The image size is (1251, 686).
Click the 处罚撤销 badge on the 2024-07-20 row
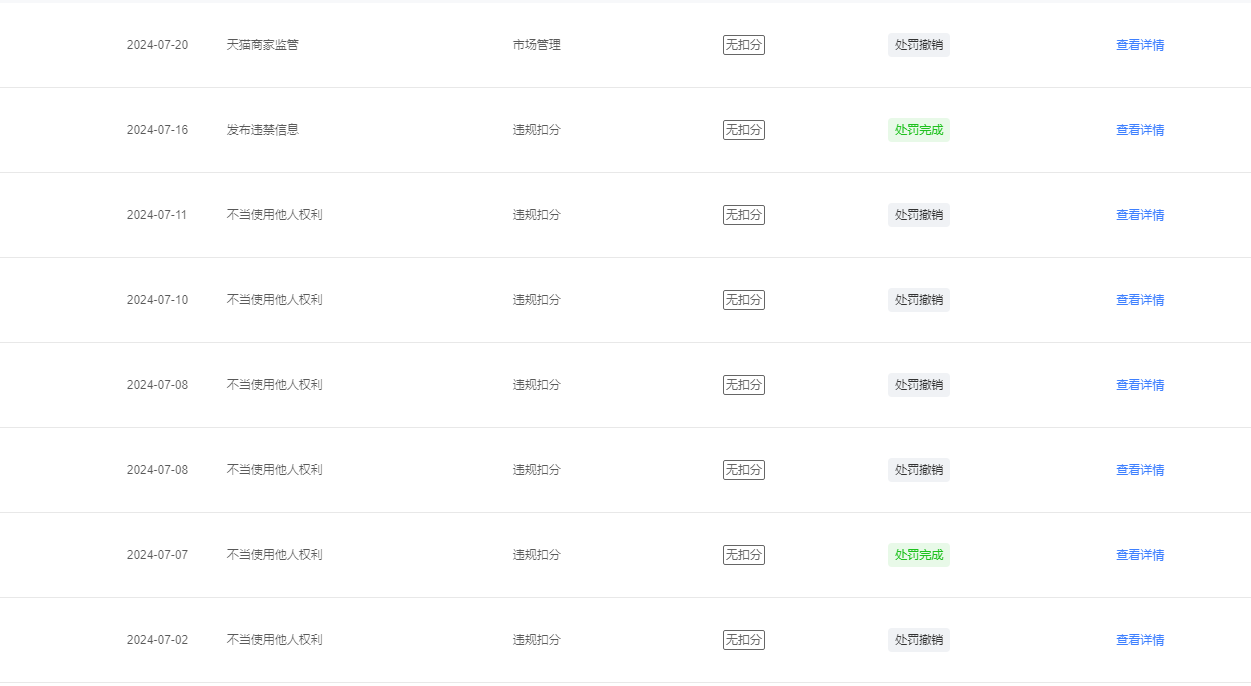tap(919, 45)
